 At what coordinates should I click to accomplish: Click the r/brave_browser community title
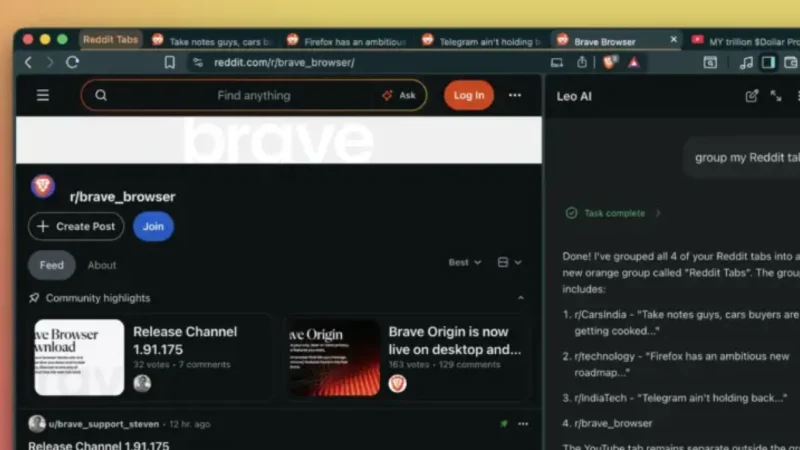122,197
